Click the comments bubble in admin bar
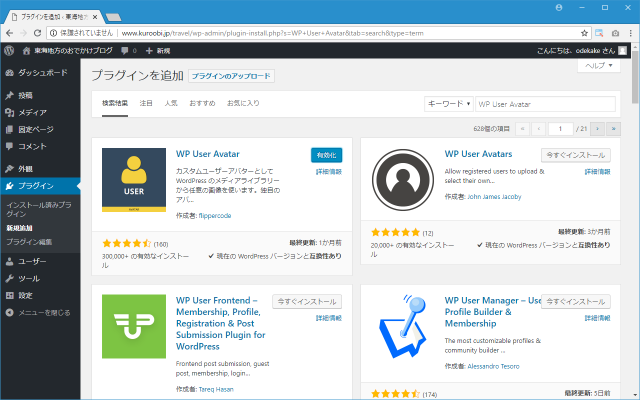640x400 pixels. tap(127, 49)
